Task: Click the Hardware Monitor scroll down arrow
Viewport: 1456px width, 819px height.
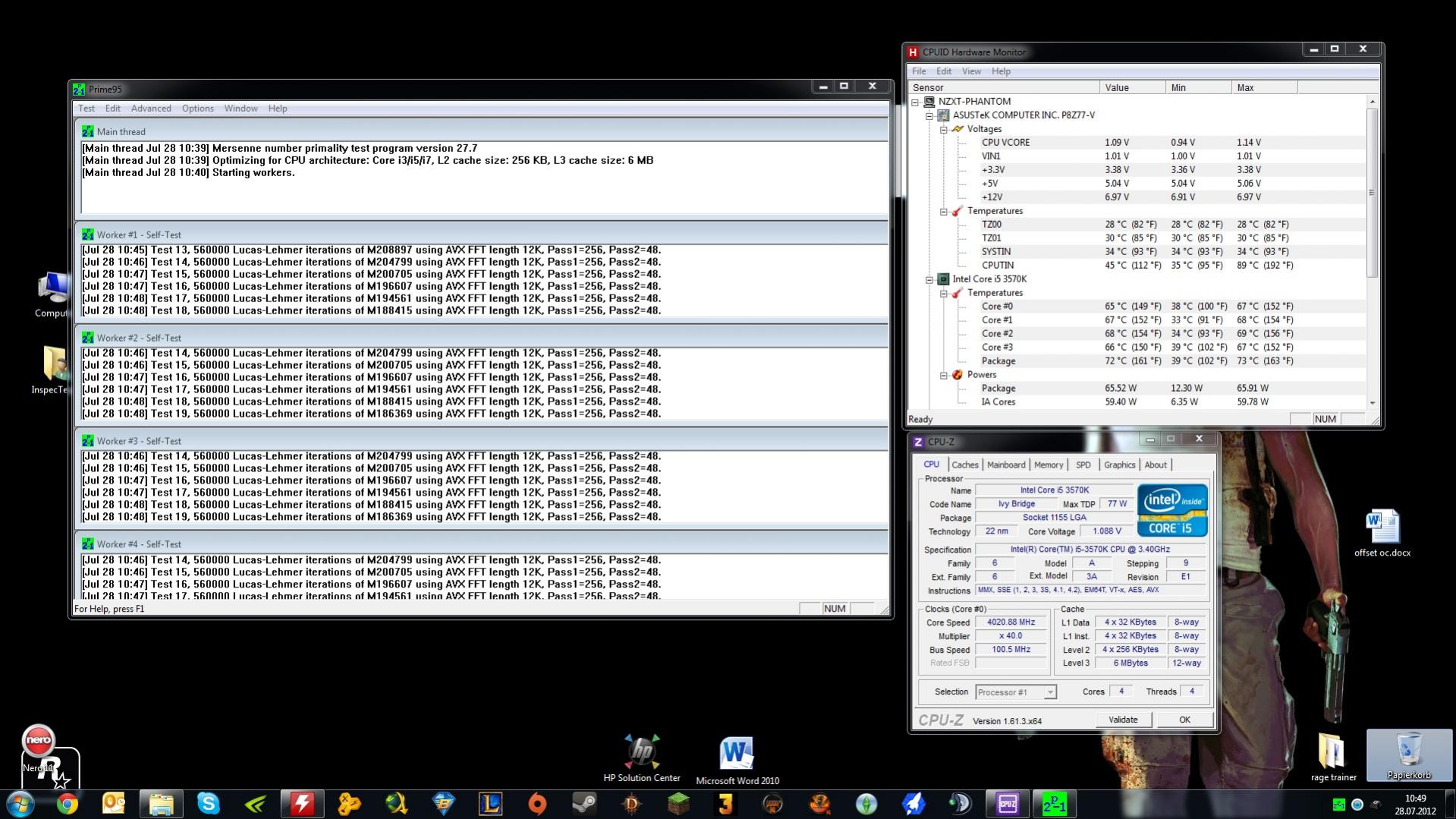Action: (x=1372, y=403)
